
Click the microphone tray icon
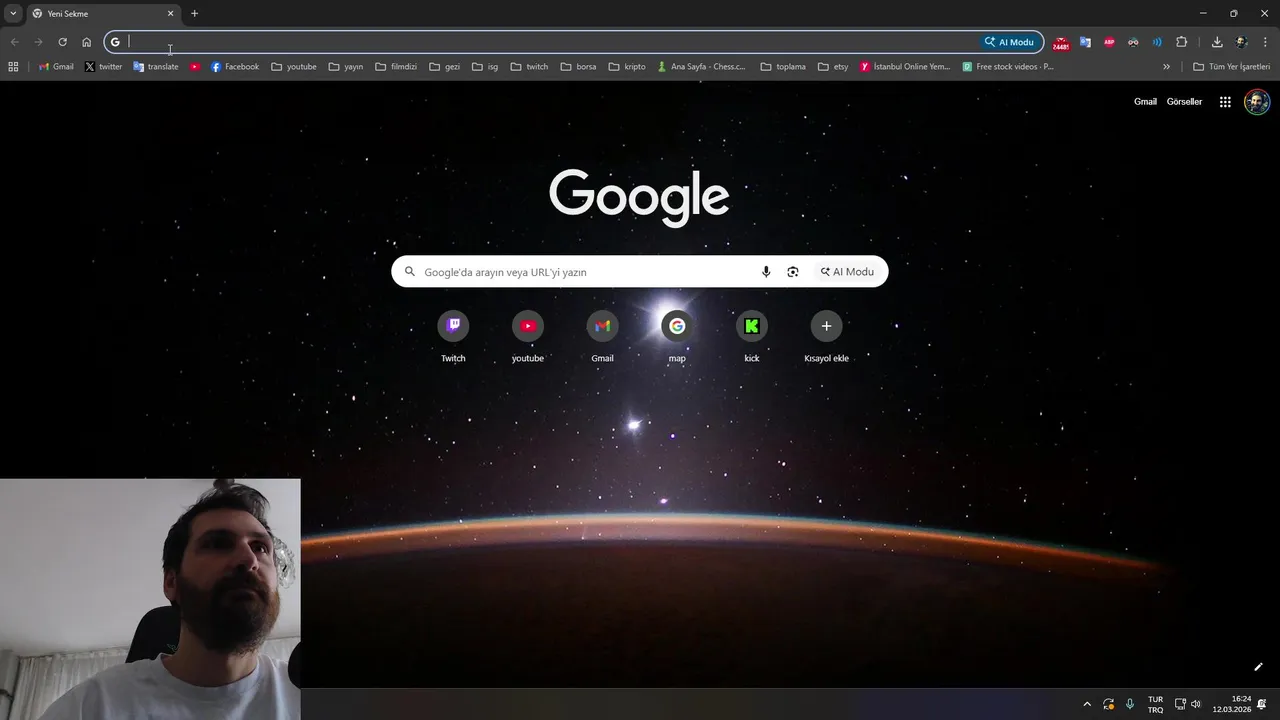1130,704
